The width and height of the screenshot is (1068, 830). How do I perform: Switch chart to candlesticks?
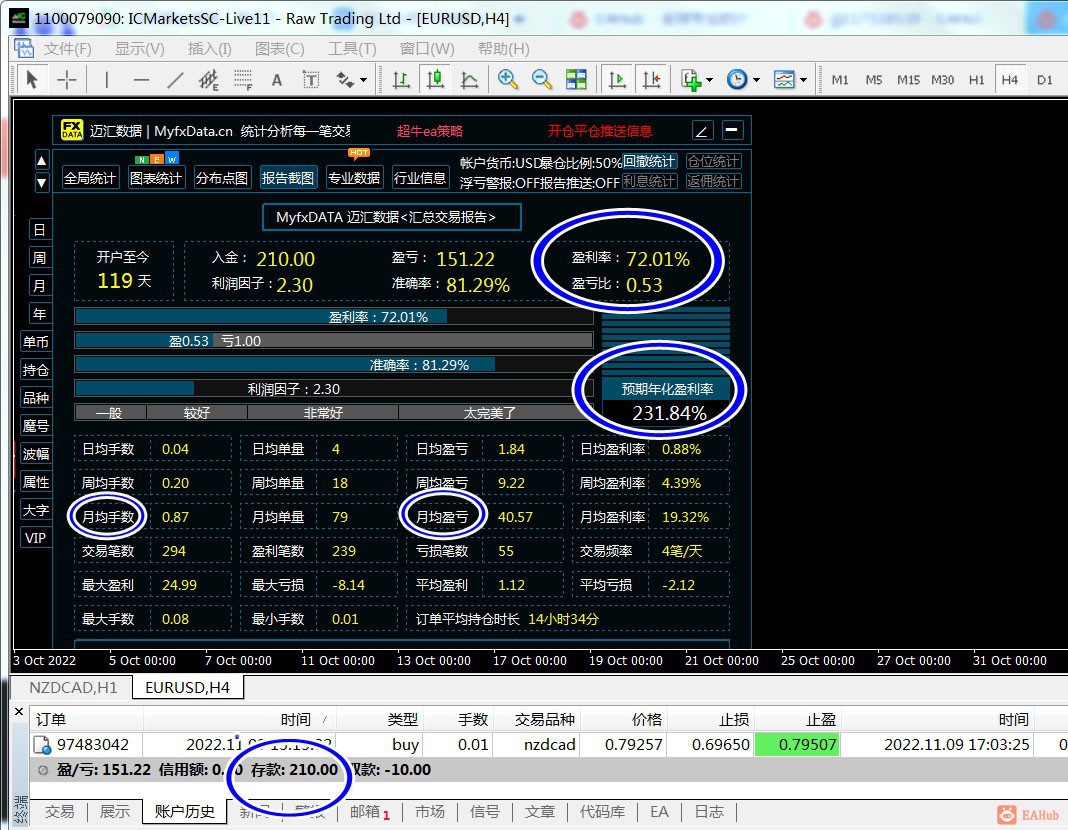[435, 80]
